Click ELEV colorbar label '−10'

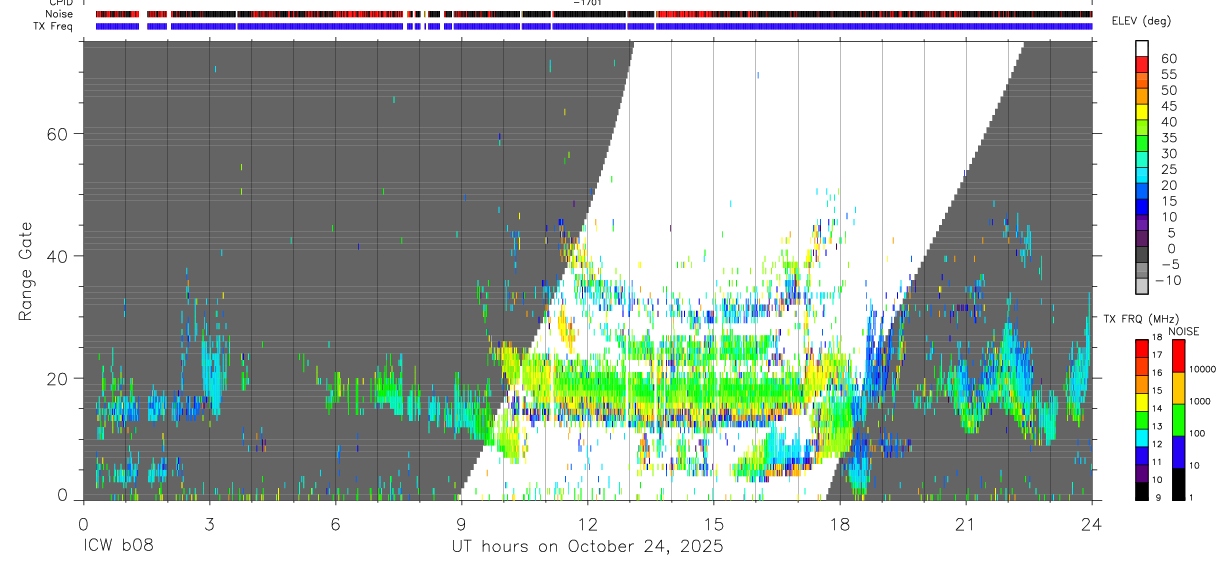1167,281
